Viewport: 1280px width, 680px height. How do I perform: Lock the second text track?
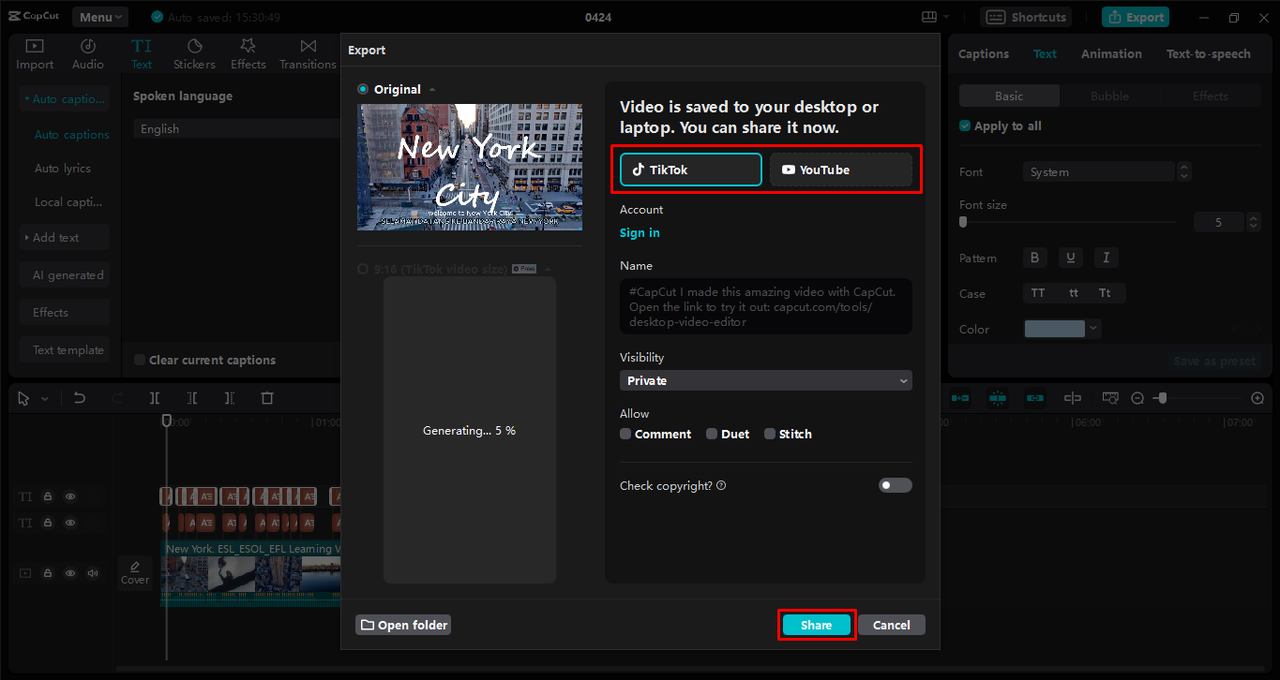coord(48,523)
